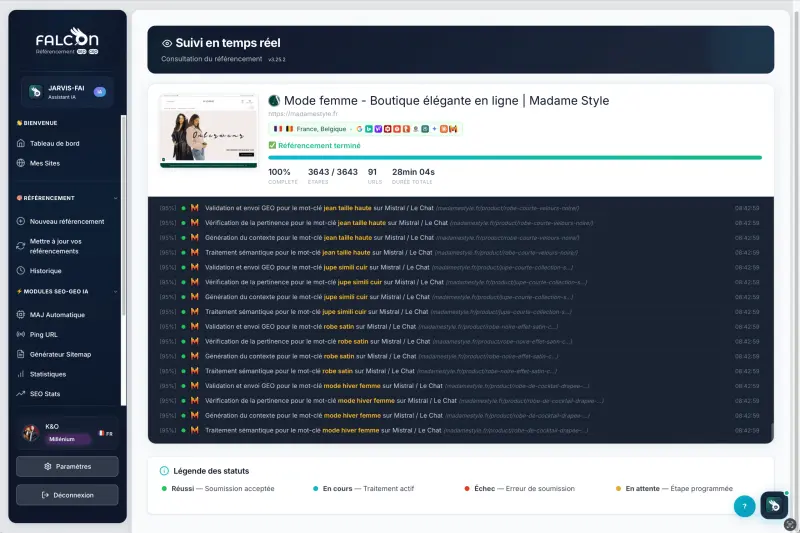This screenshot has height=533, width=800.
Task: Go to Mes Sites
Action: coord(45,162)
